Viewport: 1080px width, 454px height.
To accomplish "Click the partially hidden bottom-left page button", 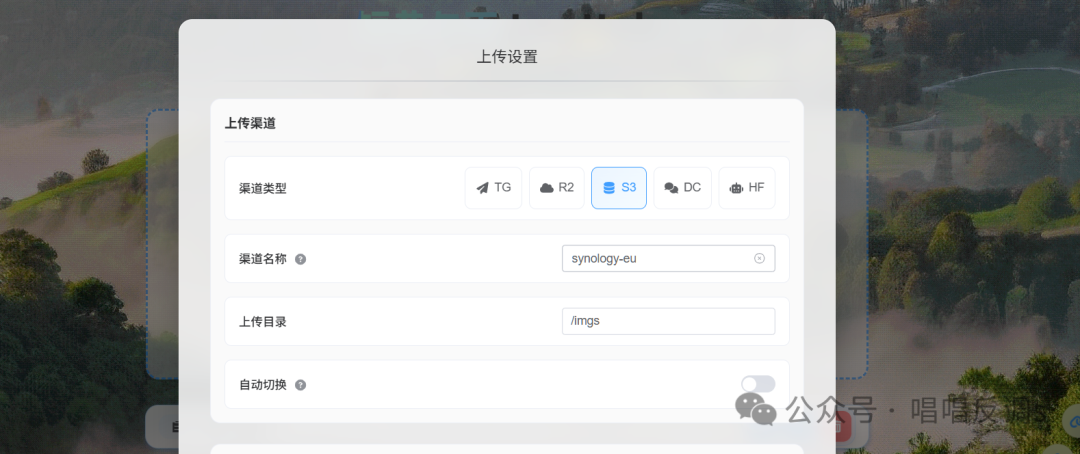I will pos(162,428).
